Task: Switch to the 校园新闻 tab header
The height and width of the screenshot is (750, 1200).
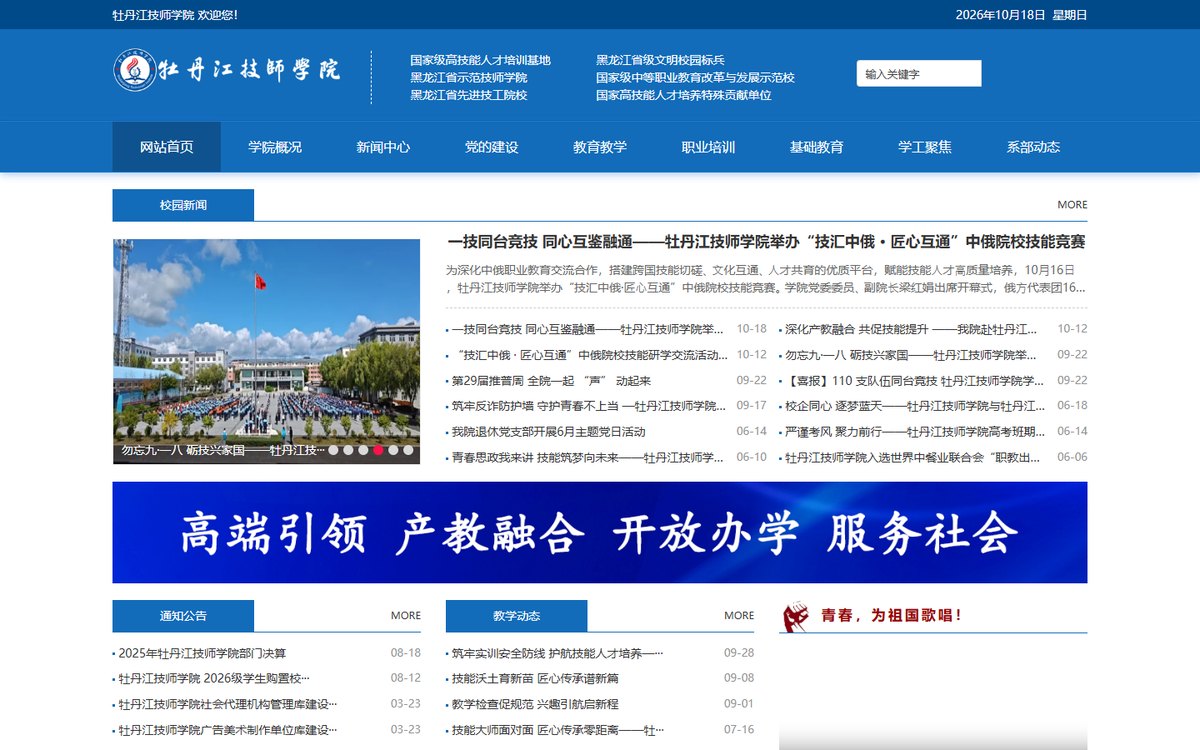Action: [183, 205]
